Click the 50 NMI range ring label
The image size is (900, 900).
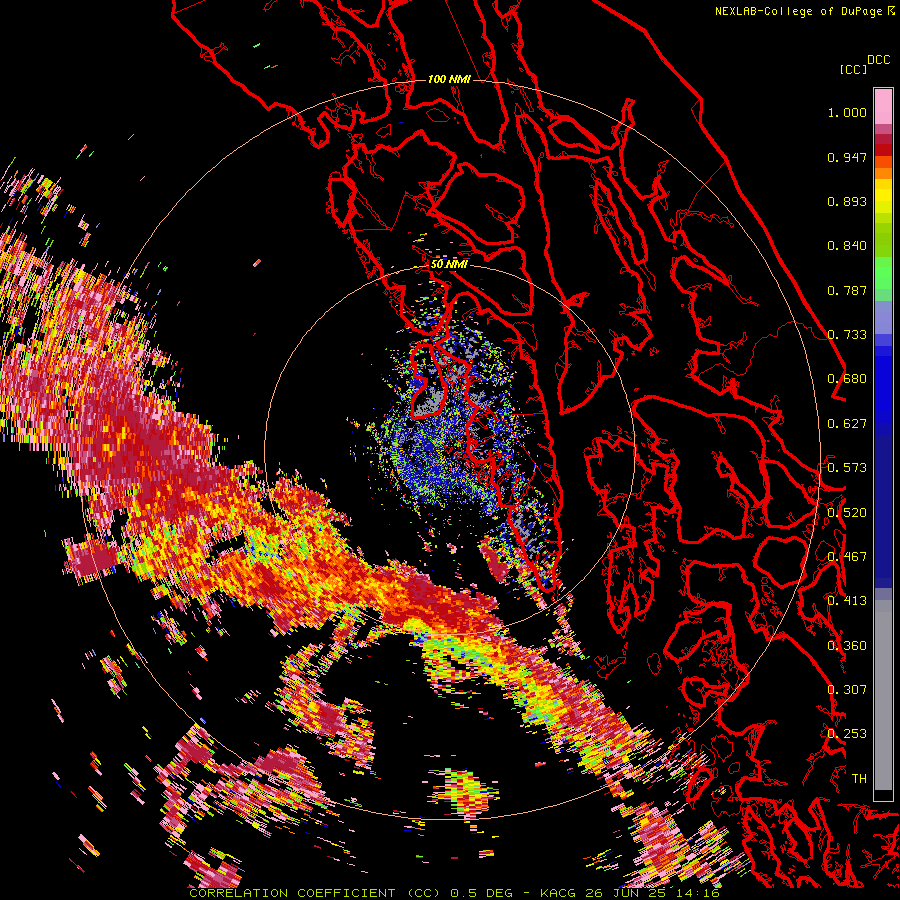449,265
